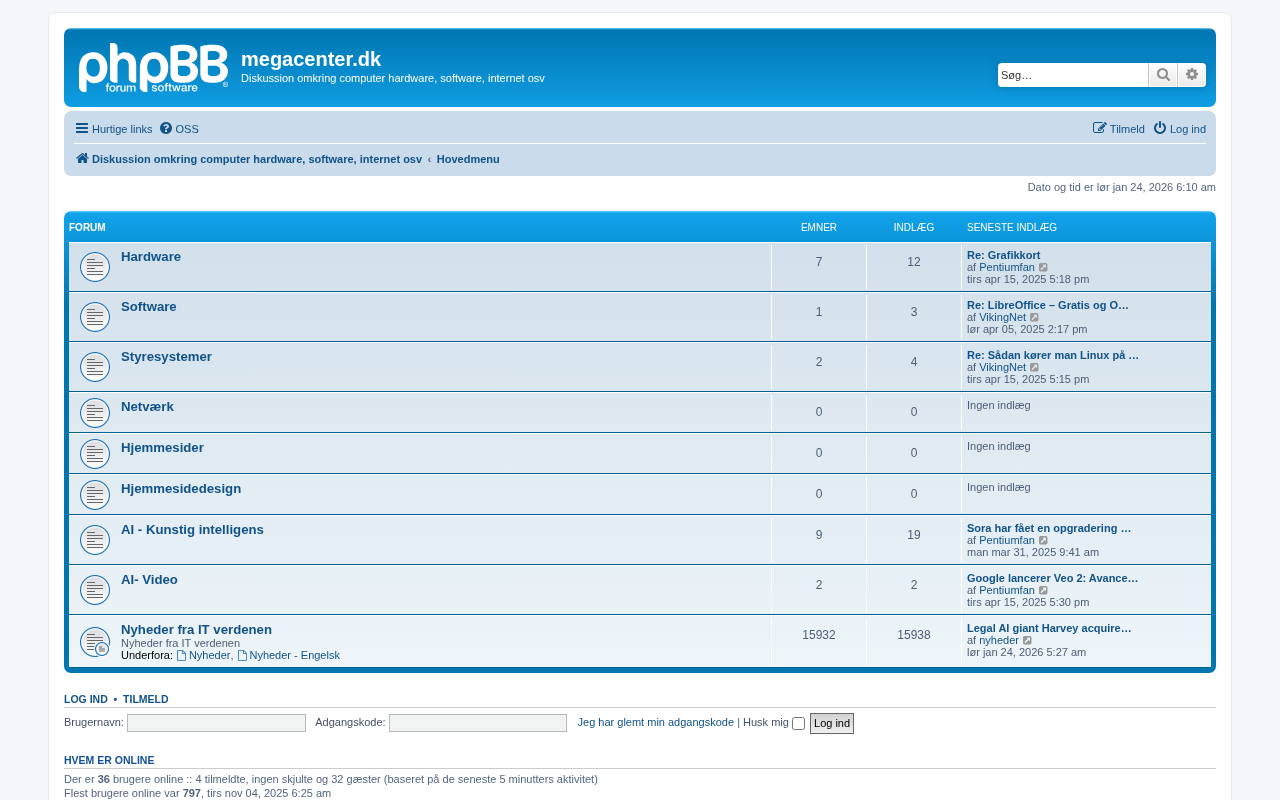The width and height of the screenshot is (1280, 800).
Task: Submit the login form with Log ind button
Action: coord(832,723)
